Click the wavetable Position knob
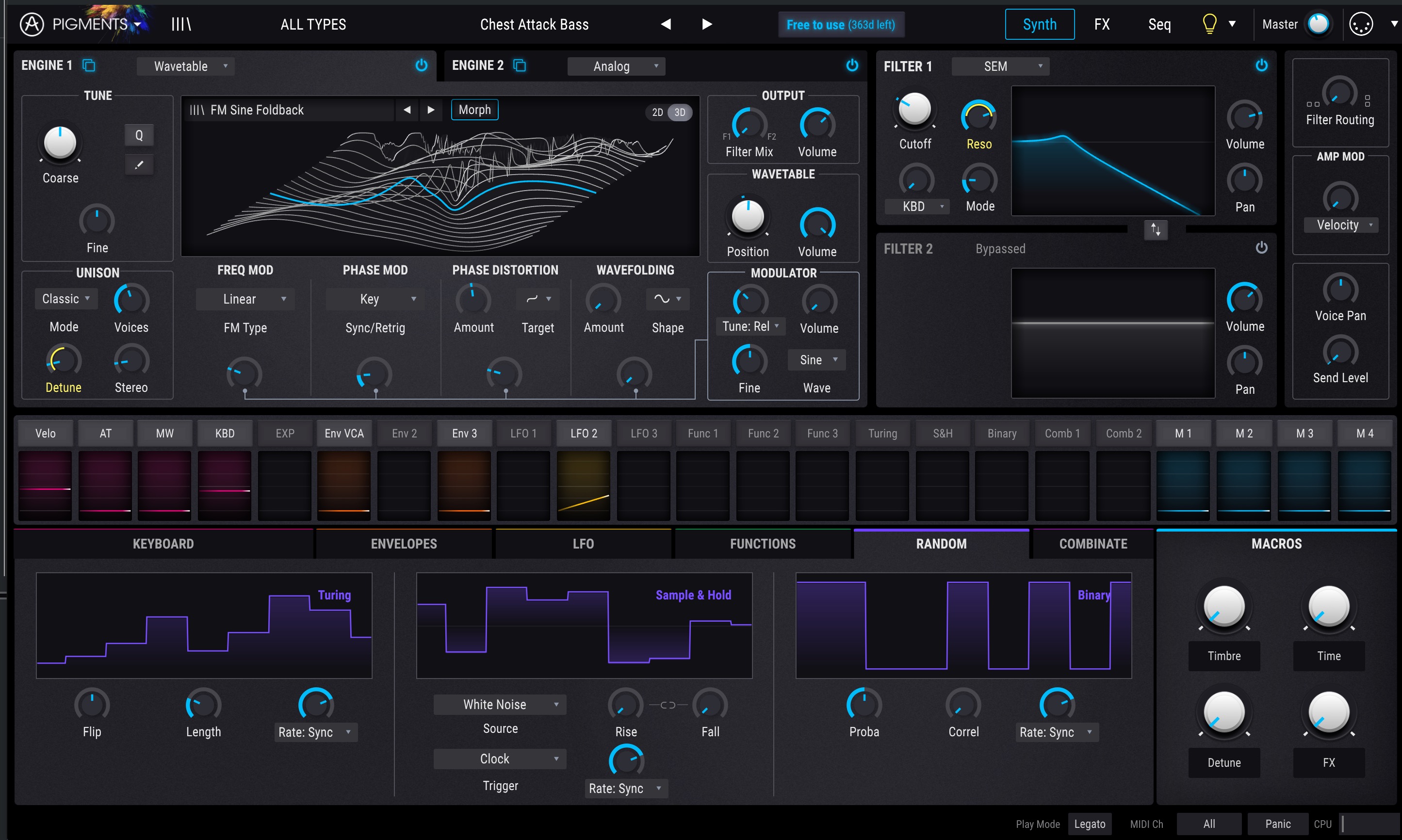Viewport: 1402px width, 840px height. point(748,216)
